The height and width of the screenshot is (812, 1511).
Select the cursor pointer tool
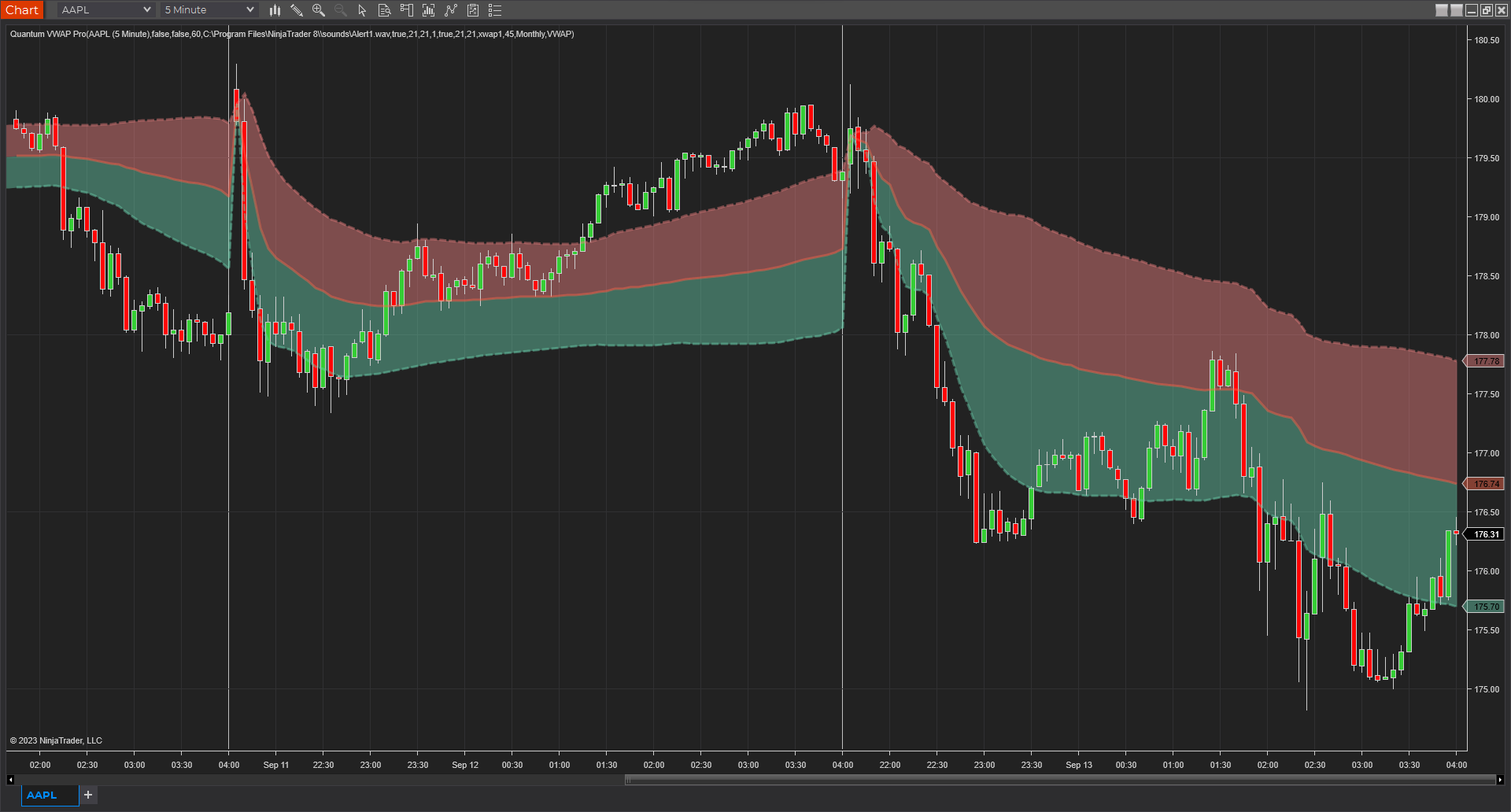click(x=363, y=10)
